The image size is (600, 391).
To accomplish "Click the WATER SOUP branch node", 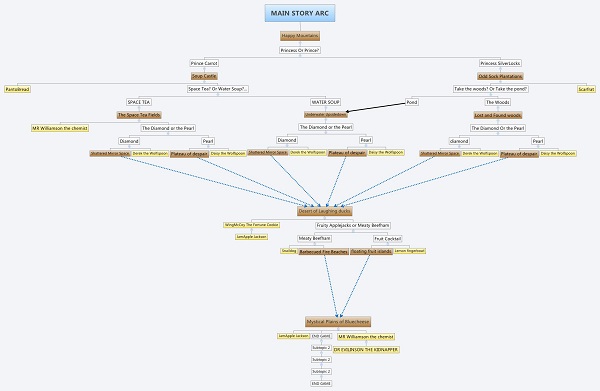I will click(x=325, y=102).
